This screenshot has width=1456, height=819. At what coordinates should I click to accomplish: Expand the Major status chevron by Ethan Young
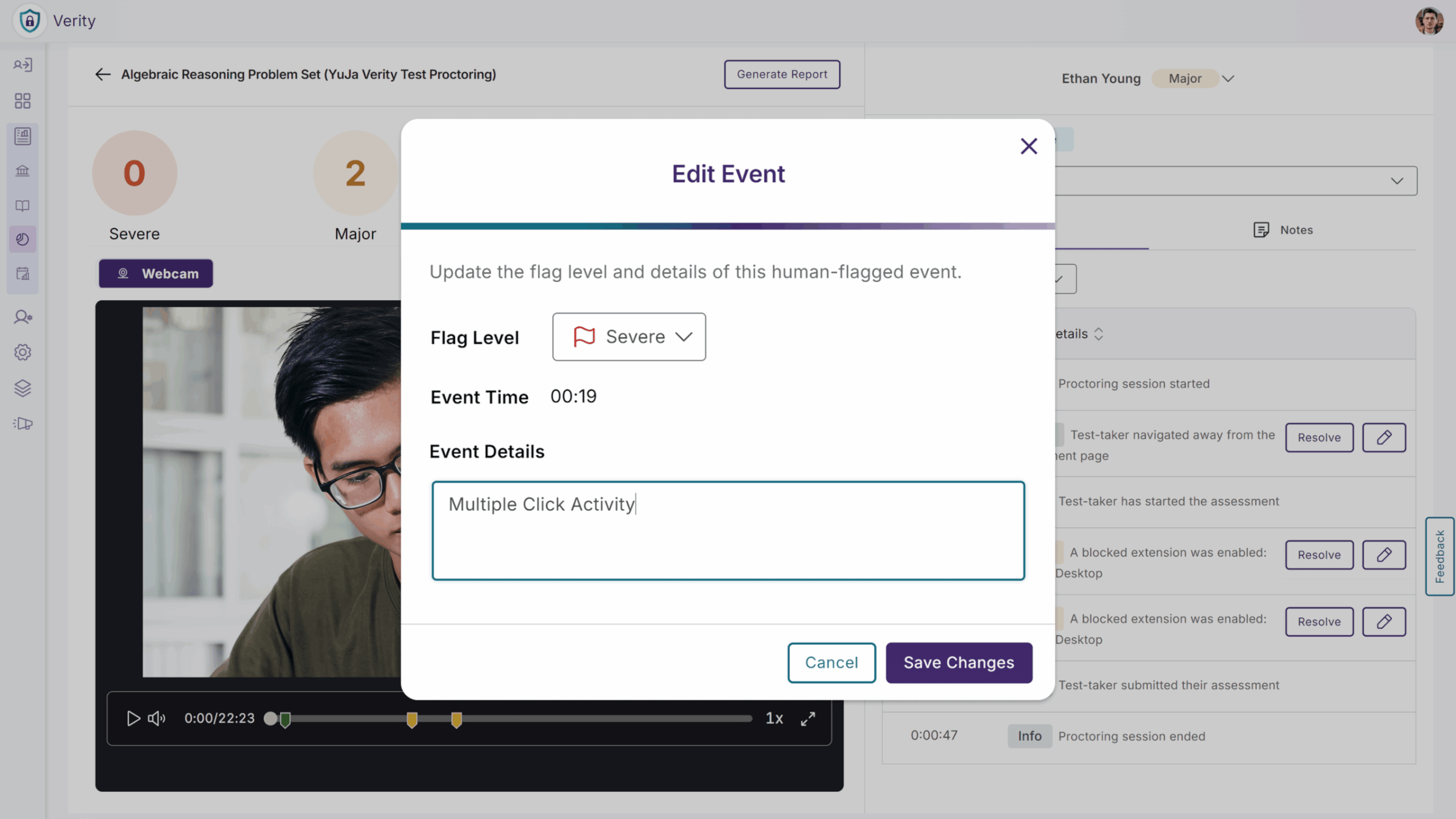point(1228,79)
